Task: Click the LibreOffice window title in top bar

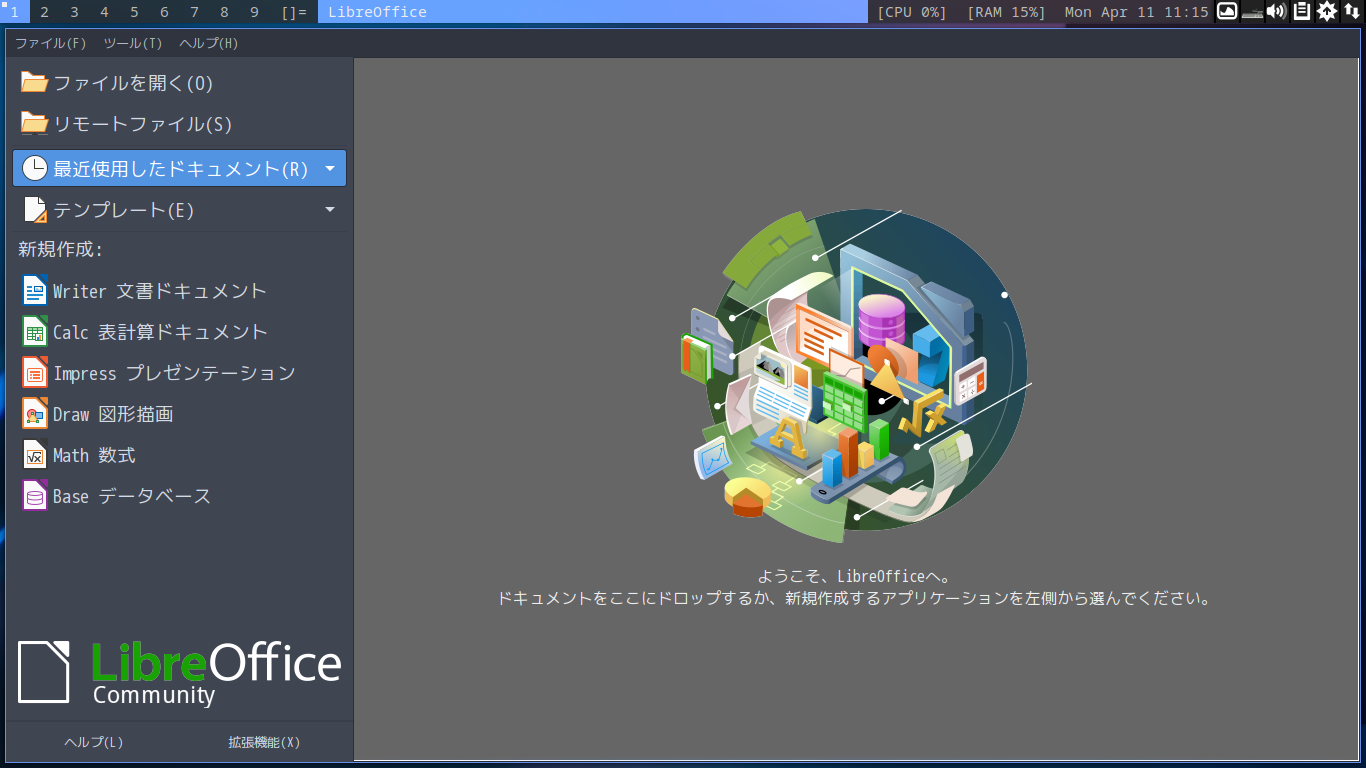Action: tap(377, 12)
